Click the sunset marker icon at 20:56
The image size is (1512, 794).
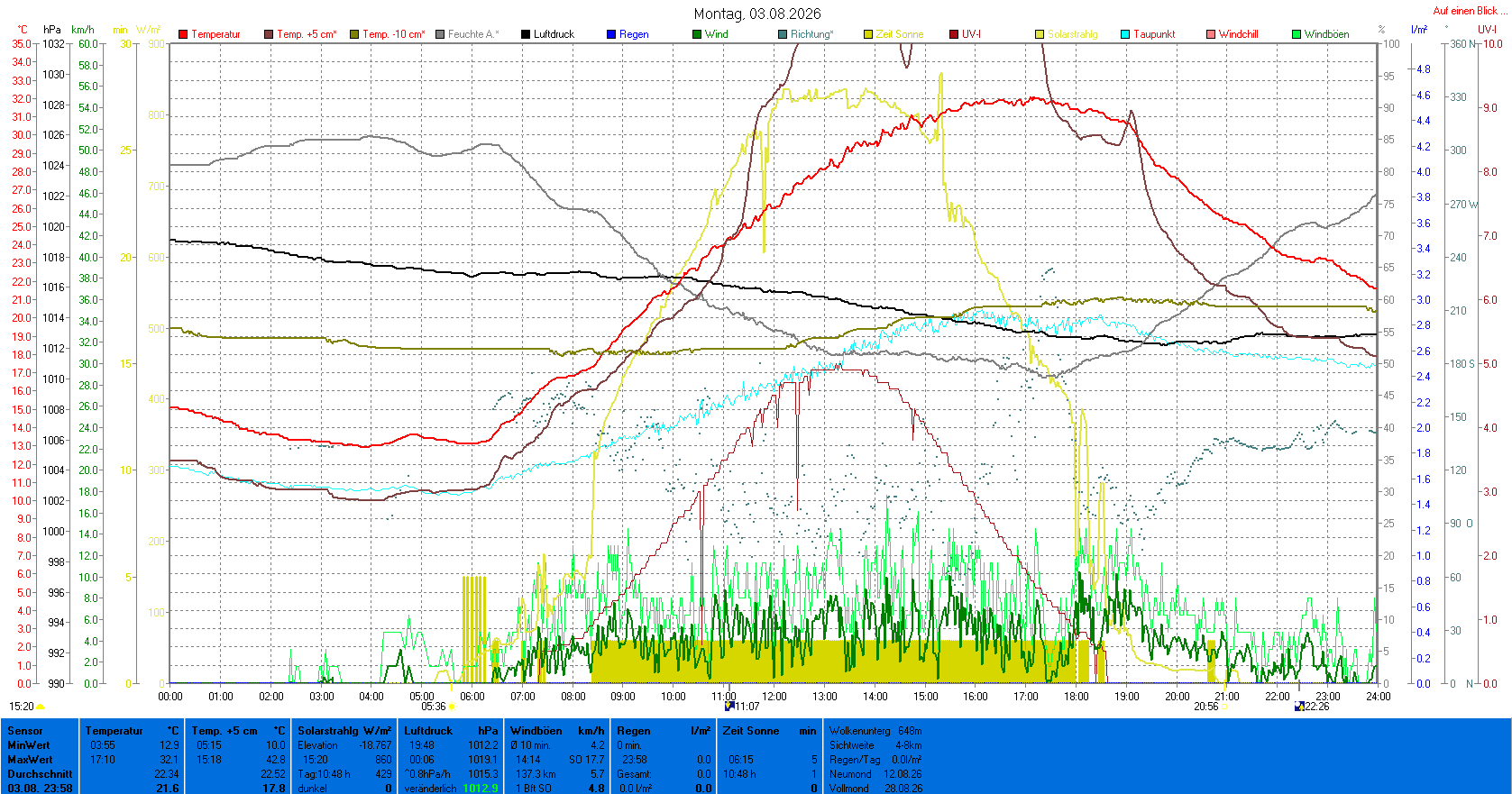coord(1224,707)
